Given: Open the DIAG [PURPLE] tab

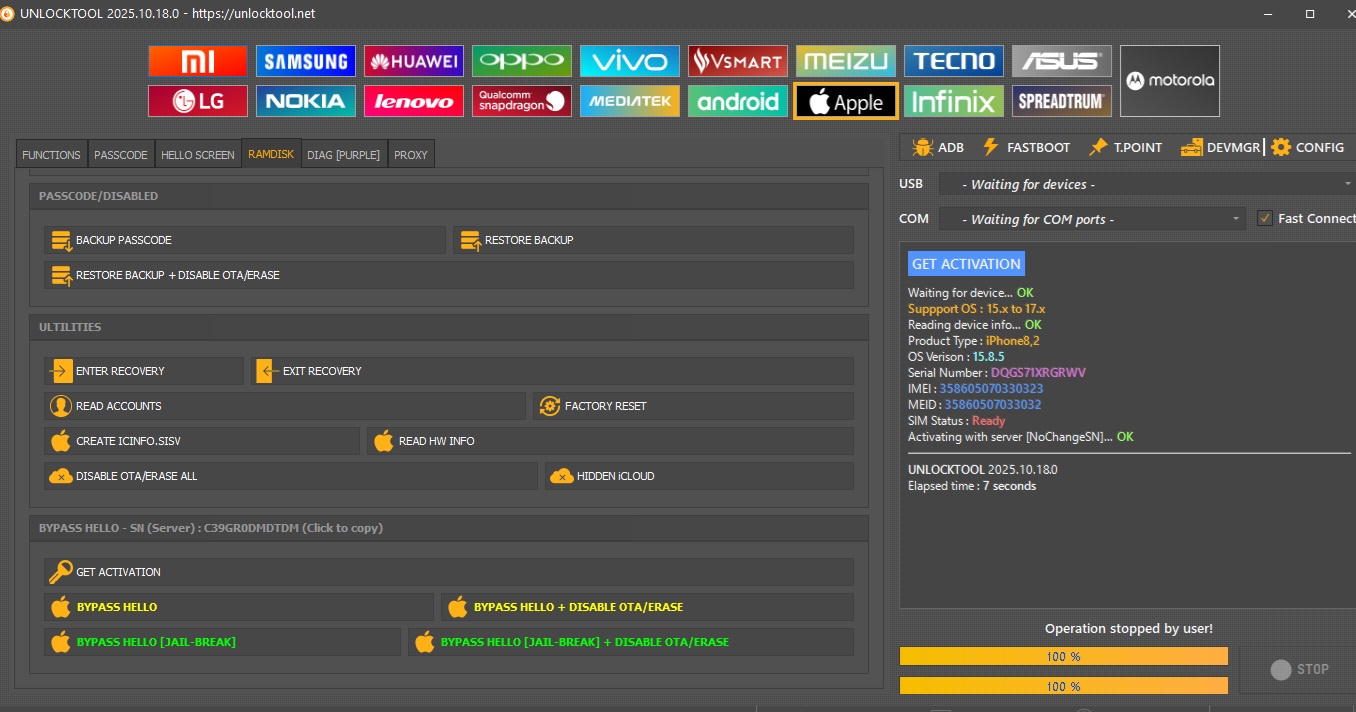Looking at the screenshot, I should [343, 155].
